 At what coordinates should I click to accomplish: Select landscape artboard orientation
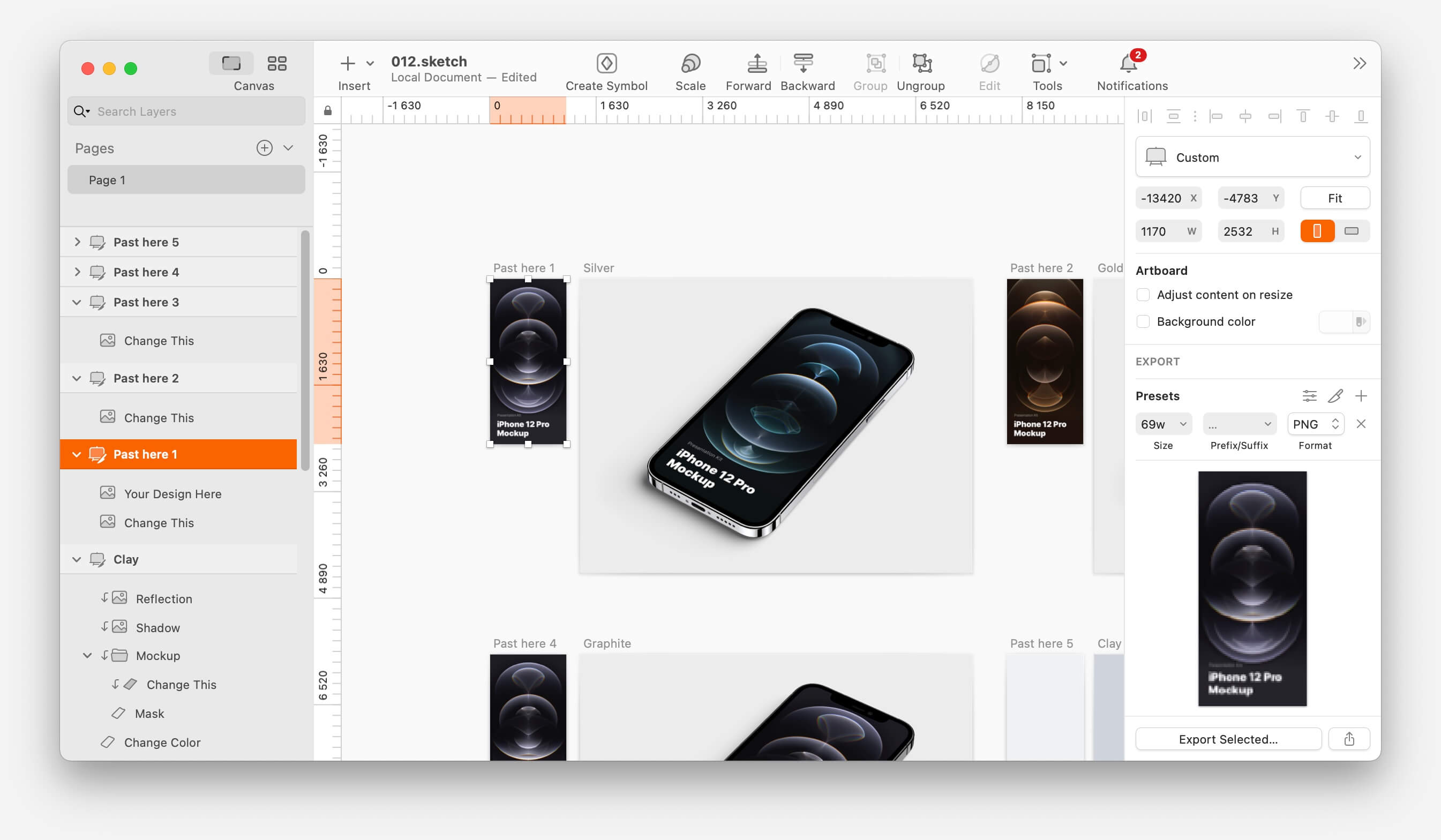click(x=1352, y=231)
